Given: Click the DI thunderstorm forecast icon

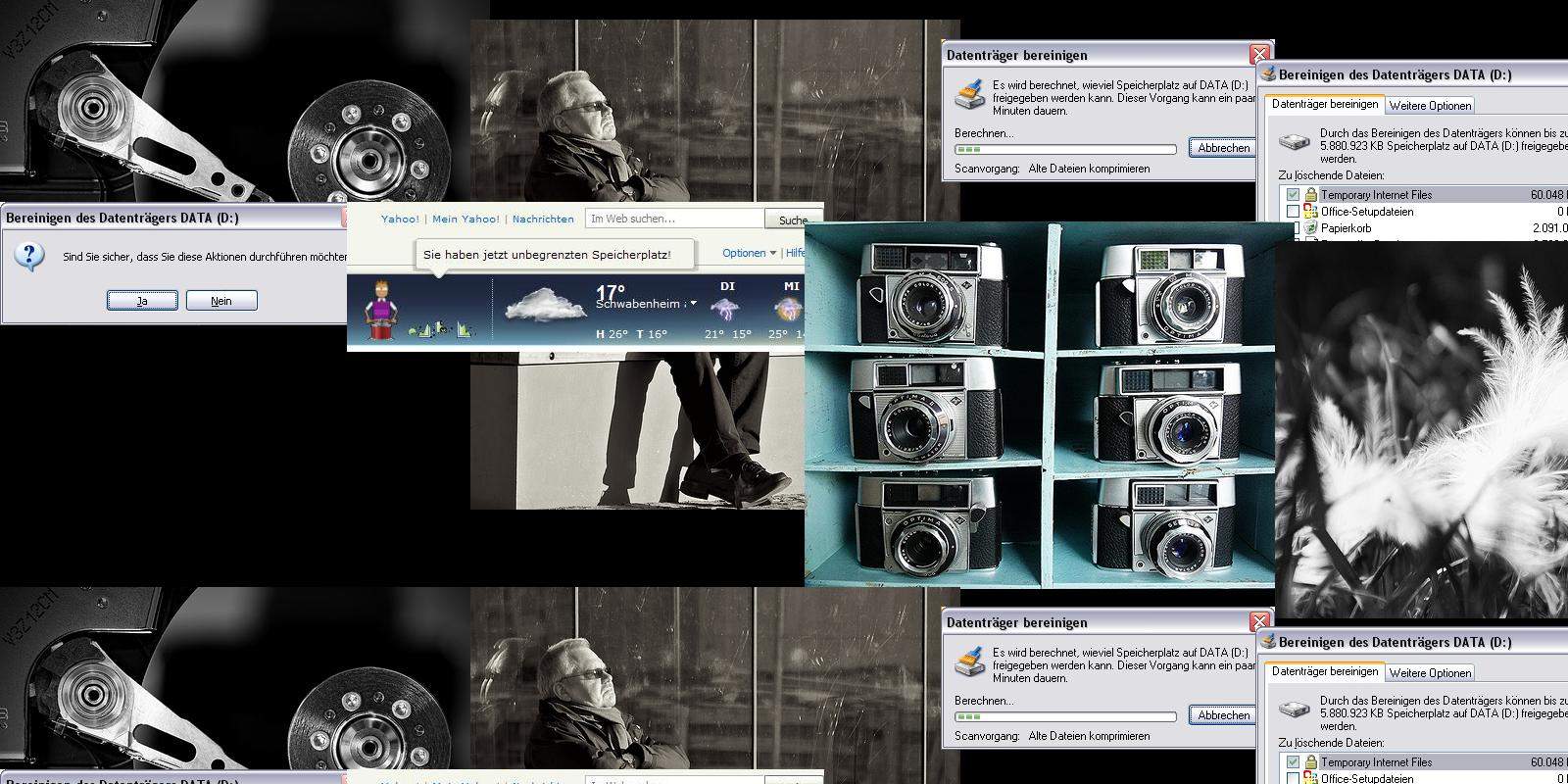Looking at the screenshot, I should (x=726, y=310).
